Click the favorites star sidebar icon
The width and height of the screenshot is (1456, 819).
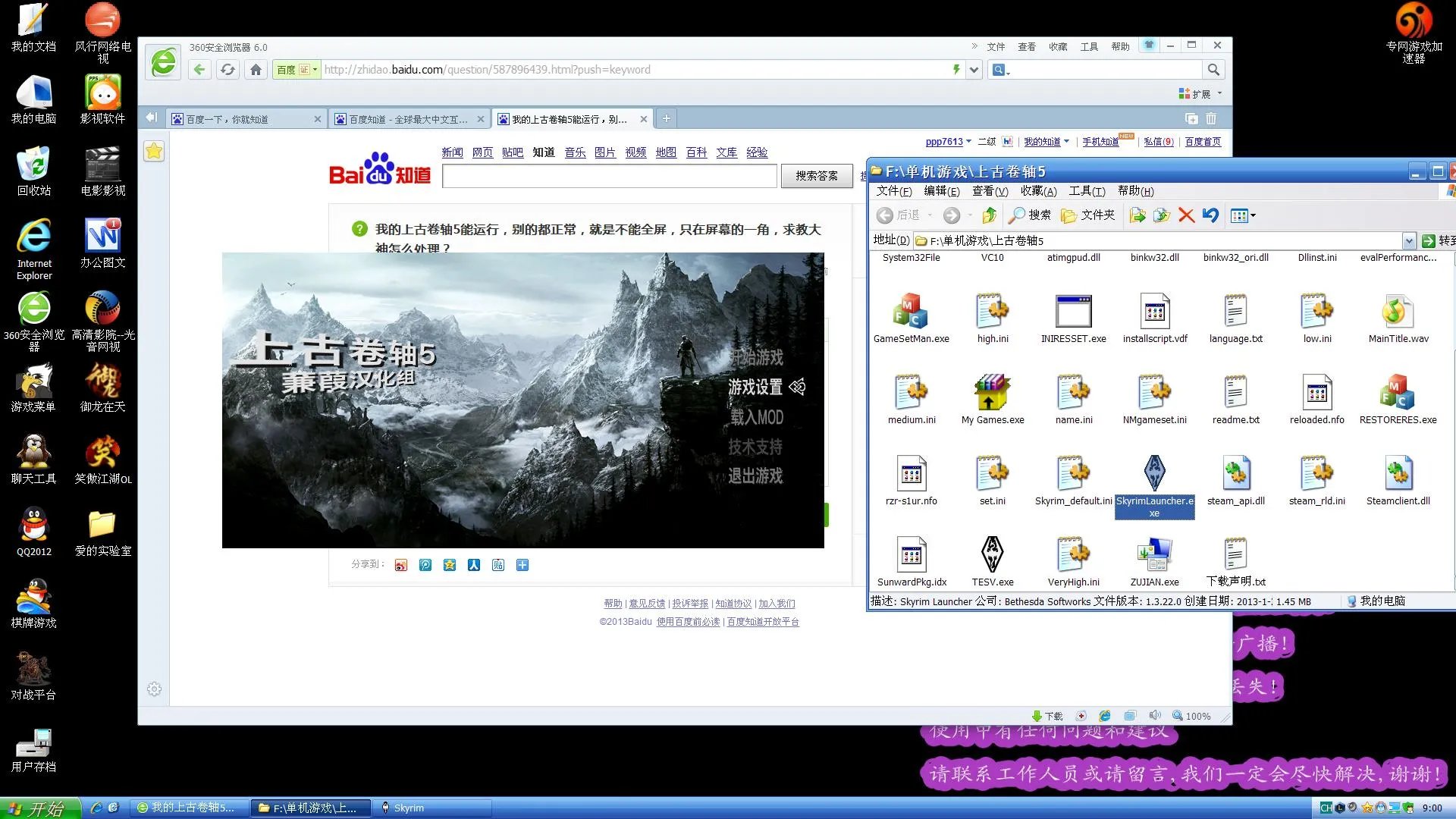tap(154, 151)
